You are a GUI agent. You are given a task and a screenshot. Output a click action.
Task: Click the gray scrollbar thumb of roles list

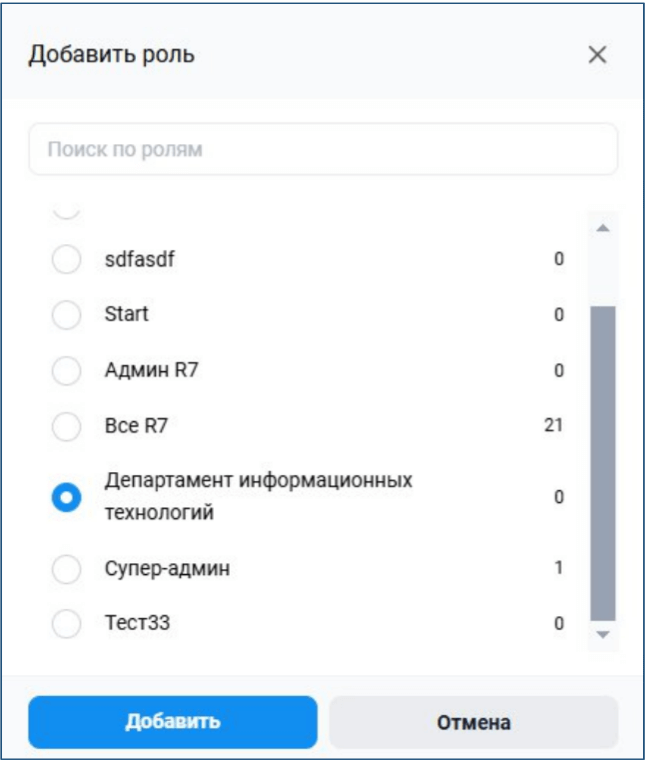pos(603,463)
